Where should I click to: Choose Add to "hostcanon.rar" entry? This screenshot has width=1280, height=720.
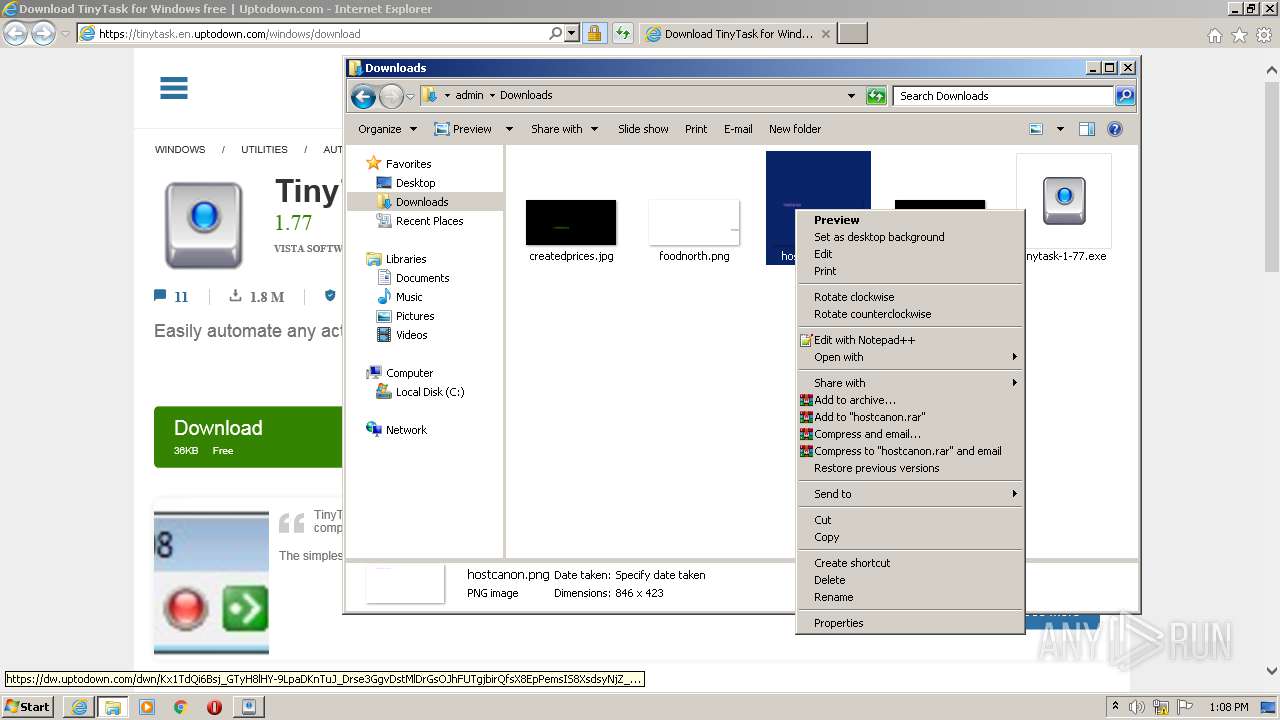(910, 417)
